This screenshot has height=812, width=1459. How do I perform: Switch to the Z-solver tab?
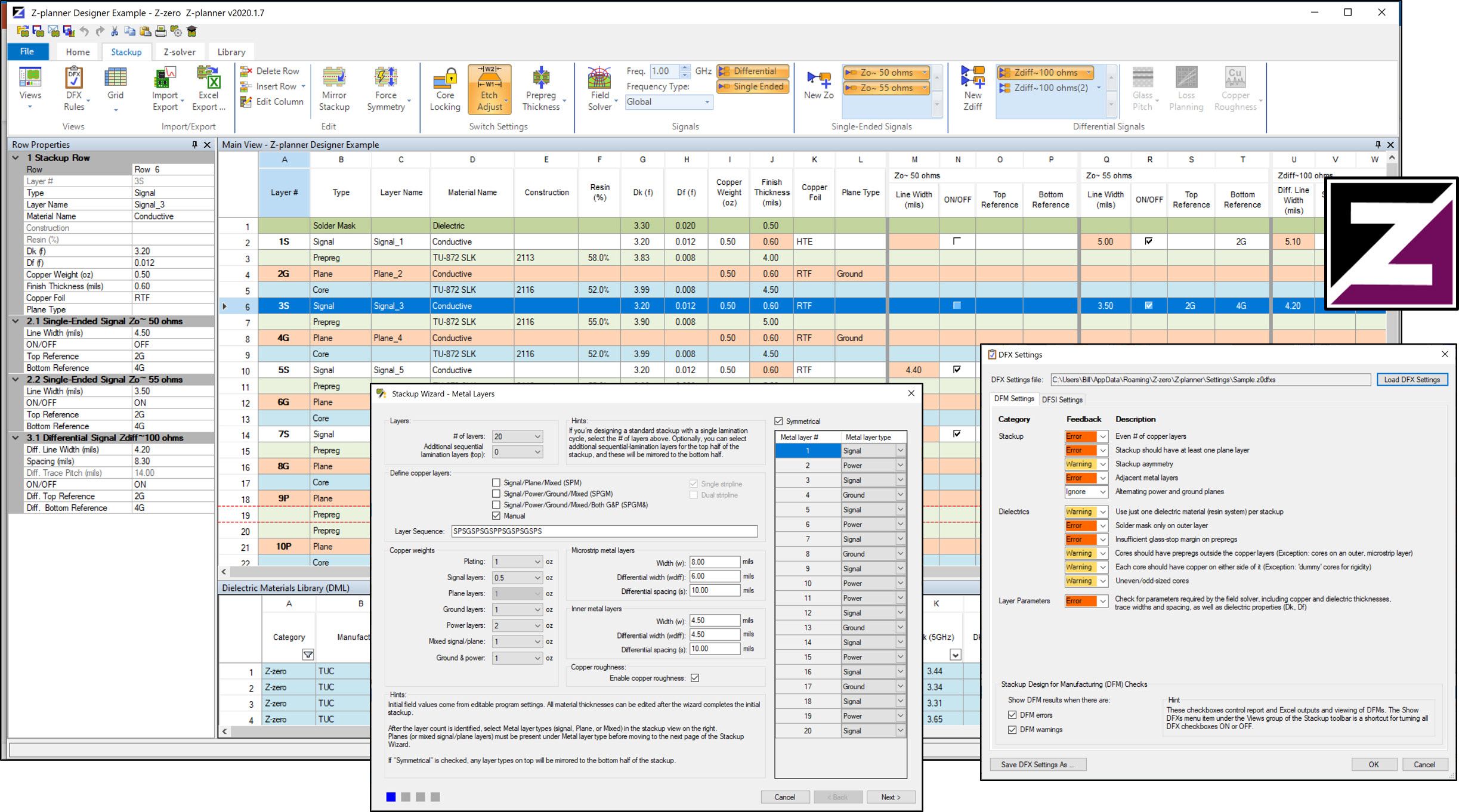(180, 52)
